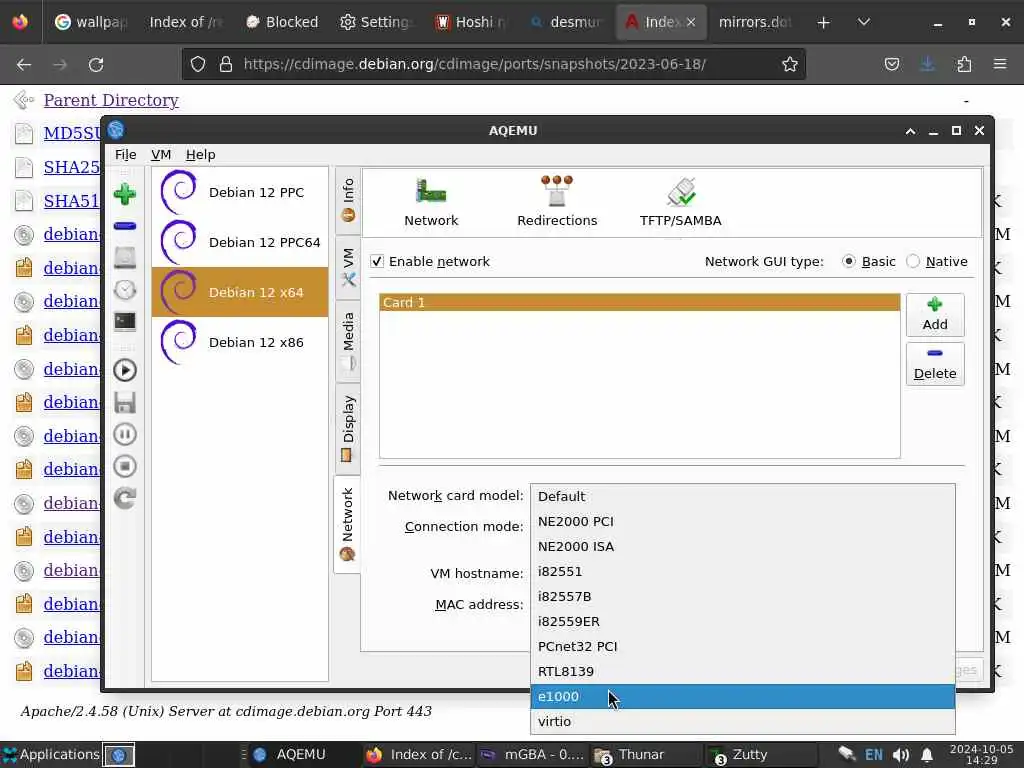Open the TFTP/SAMBA icon page
1024x768 pixels.
coord(680,202)
